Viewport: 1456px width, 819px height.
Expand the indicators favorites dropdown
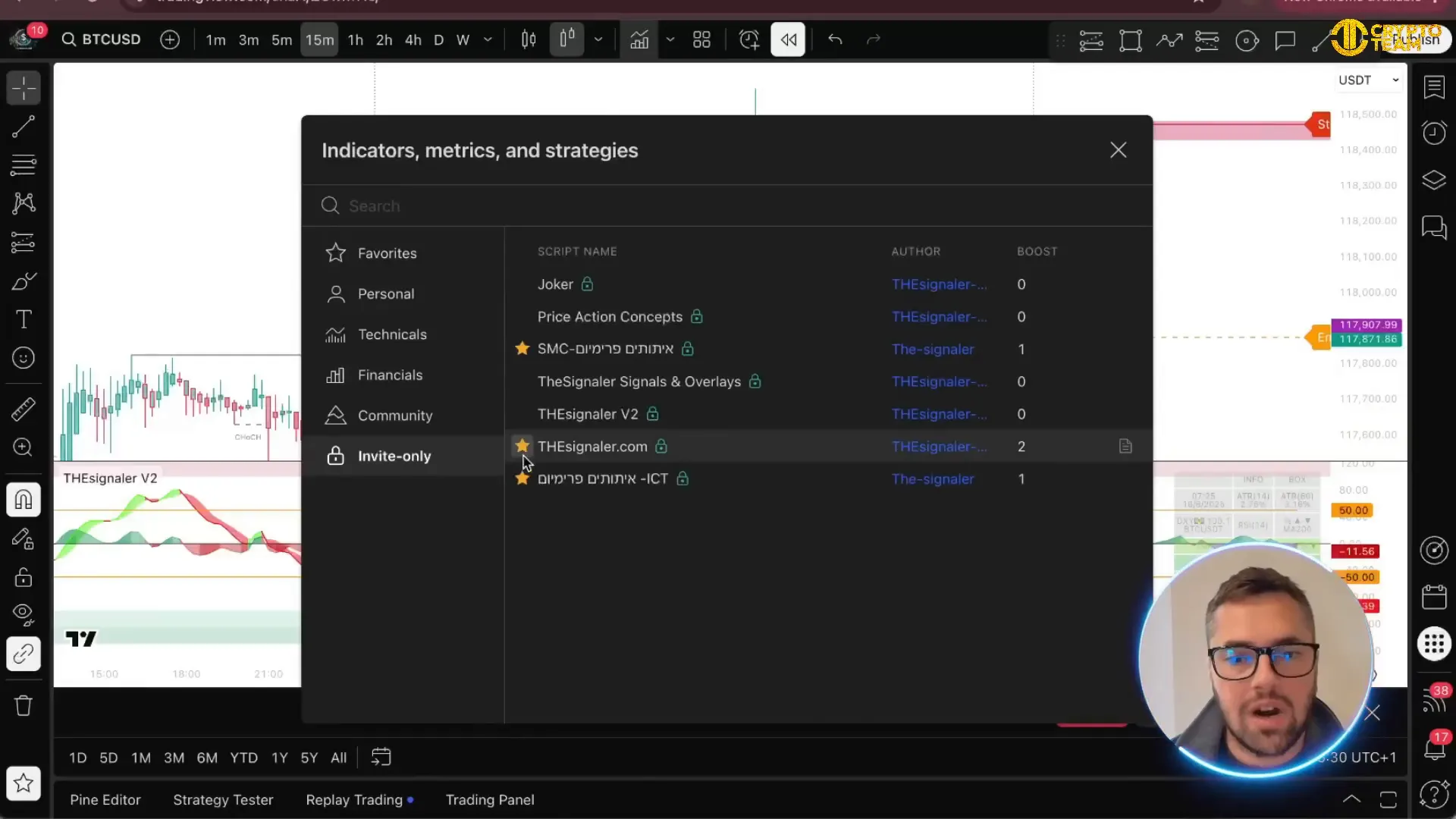click(x=670, y=39)
